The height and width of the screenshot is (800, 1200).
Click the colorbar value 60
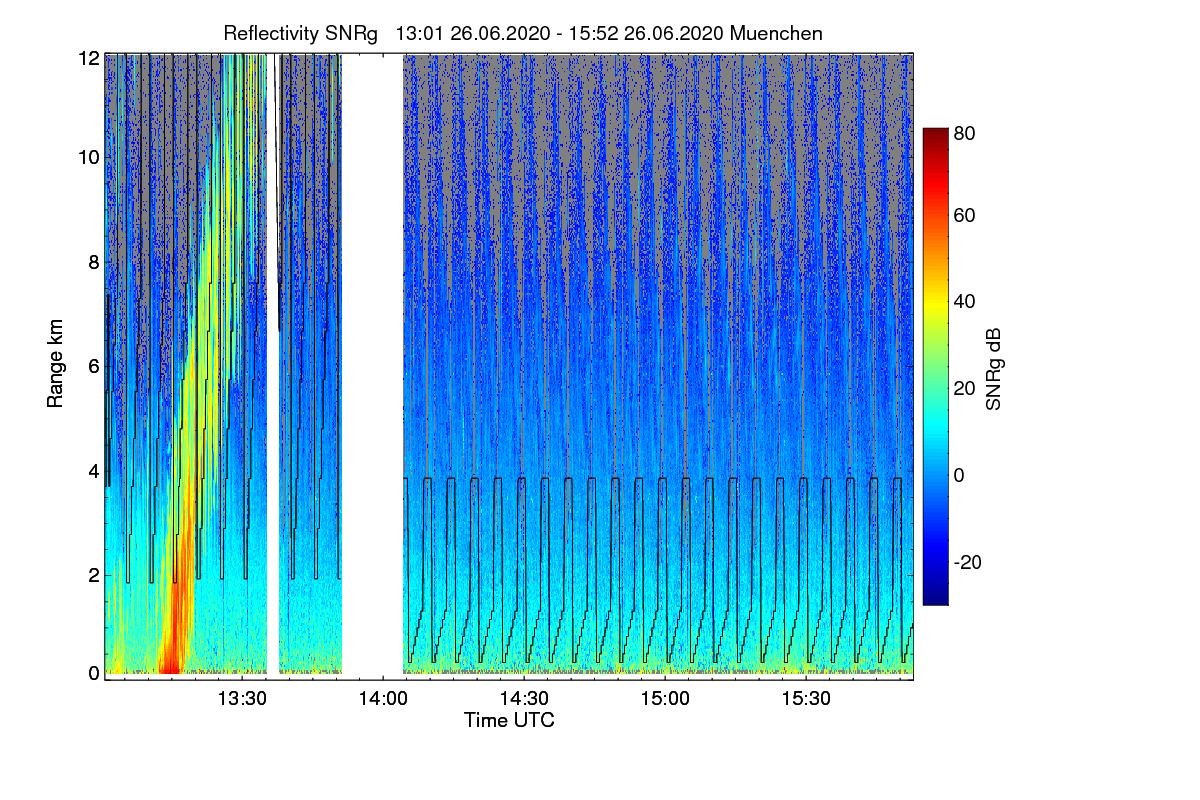965,215
